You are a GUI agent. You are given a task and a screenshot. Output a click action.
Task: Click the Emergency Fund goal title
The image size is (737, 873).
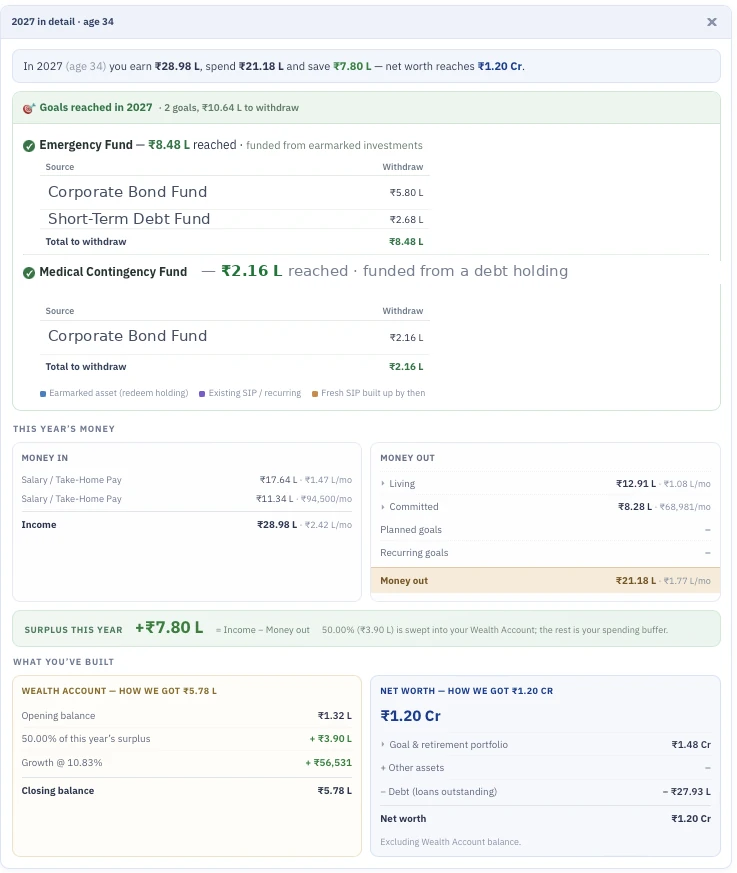click(86, 145)
